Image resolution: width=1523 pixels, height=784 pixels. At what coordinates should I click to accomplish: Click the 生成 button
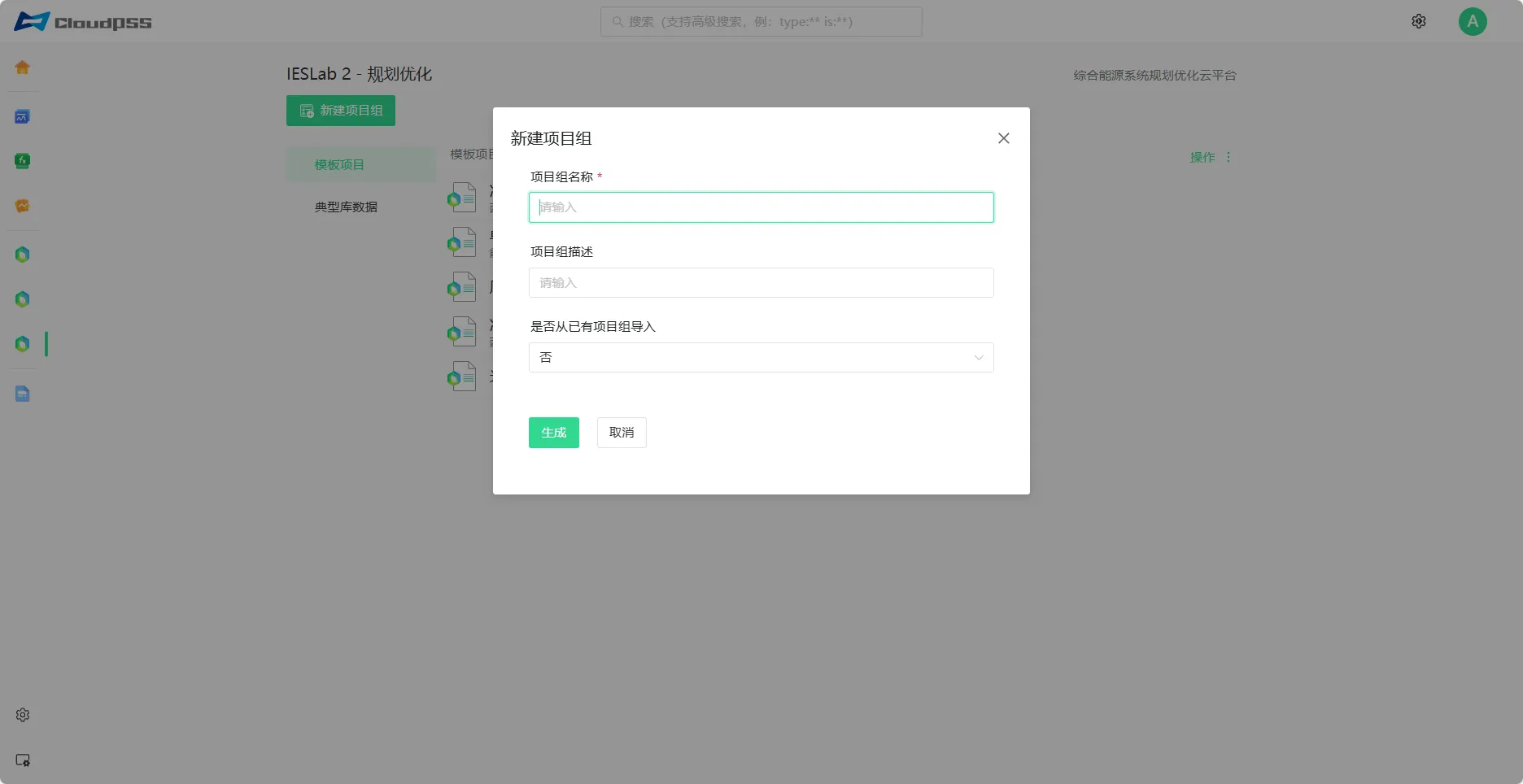[554, 433]
